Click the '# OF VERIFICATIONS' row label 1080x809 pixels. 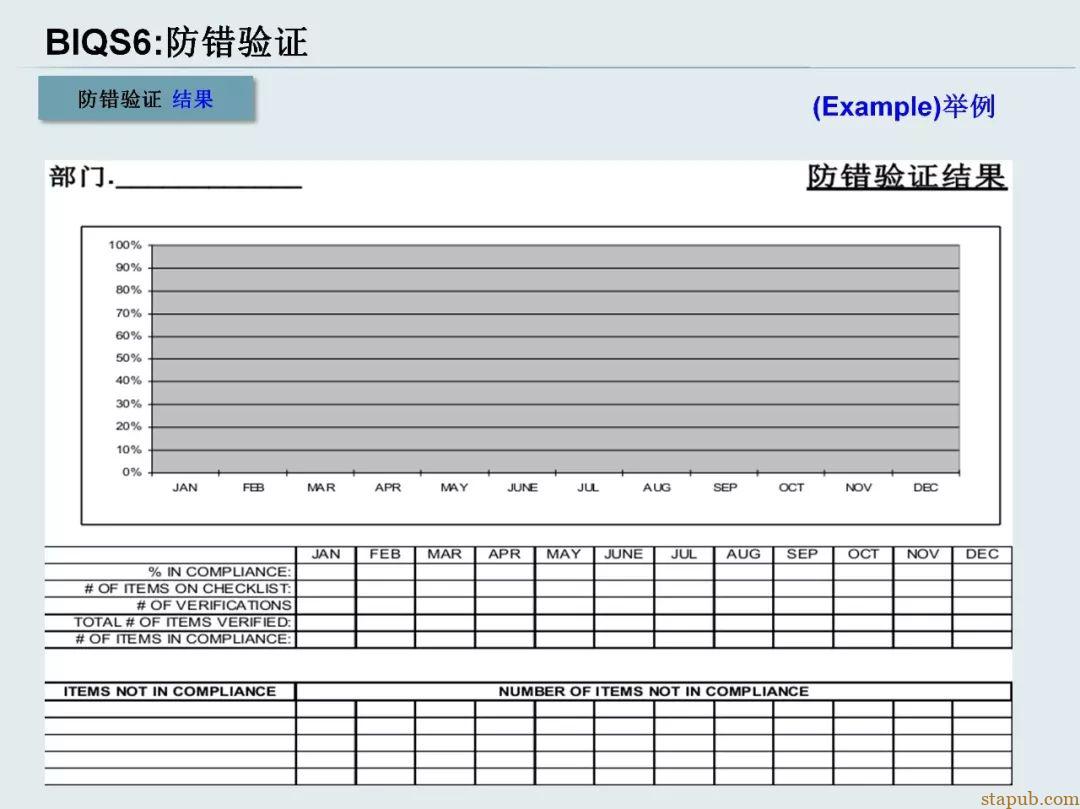click(214, 605)
